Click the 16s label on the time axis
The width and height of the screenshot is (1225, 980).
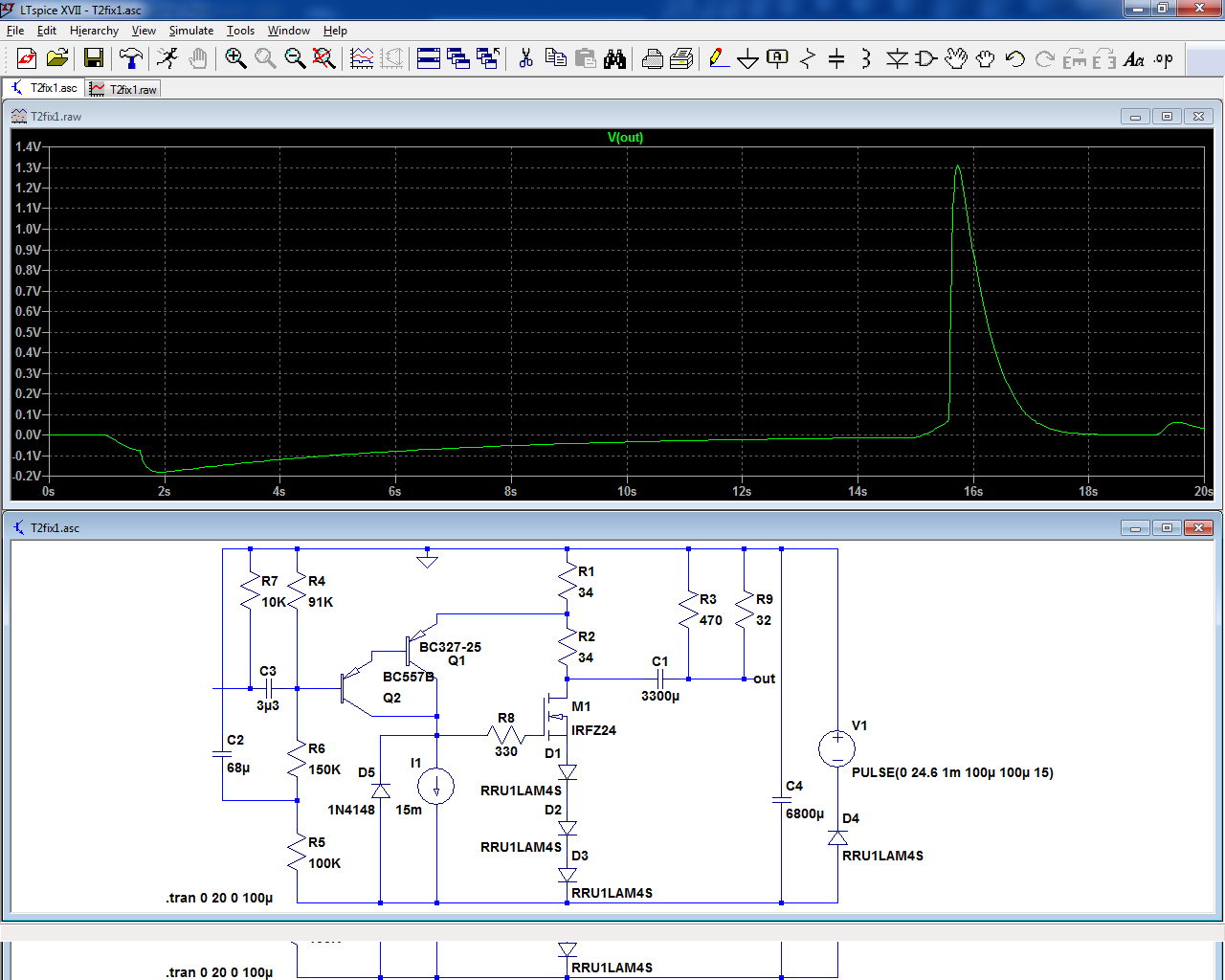tap(973, 491)
